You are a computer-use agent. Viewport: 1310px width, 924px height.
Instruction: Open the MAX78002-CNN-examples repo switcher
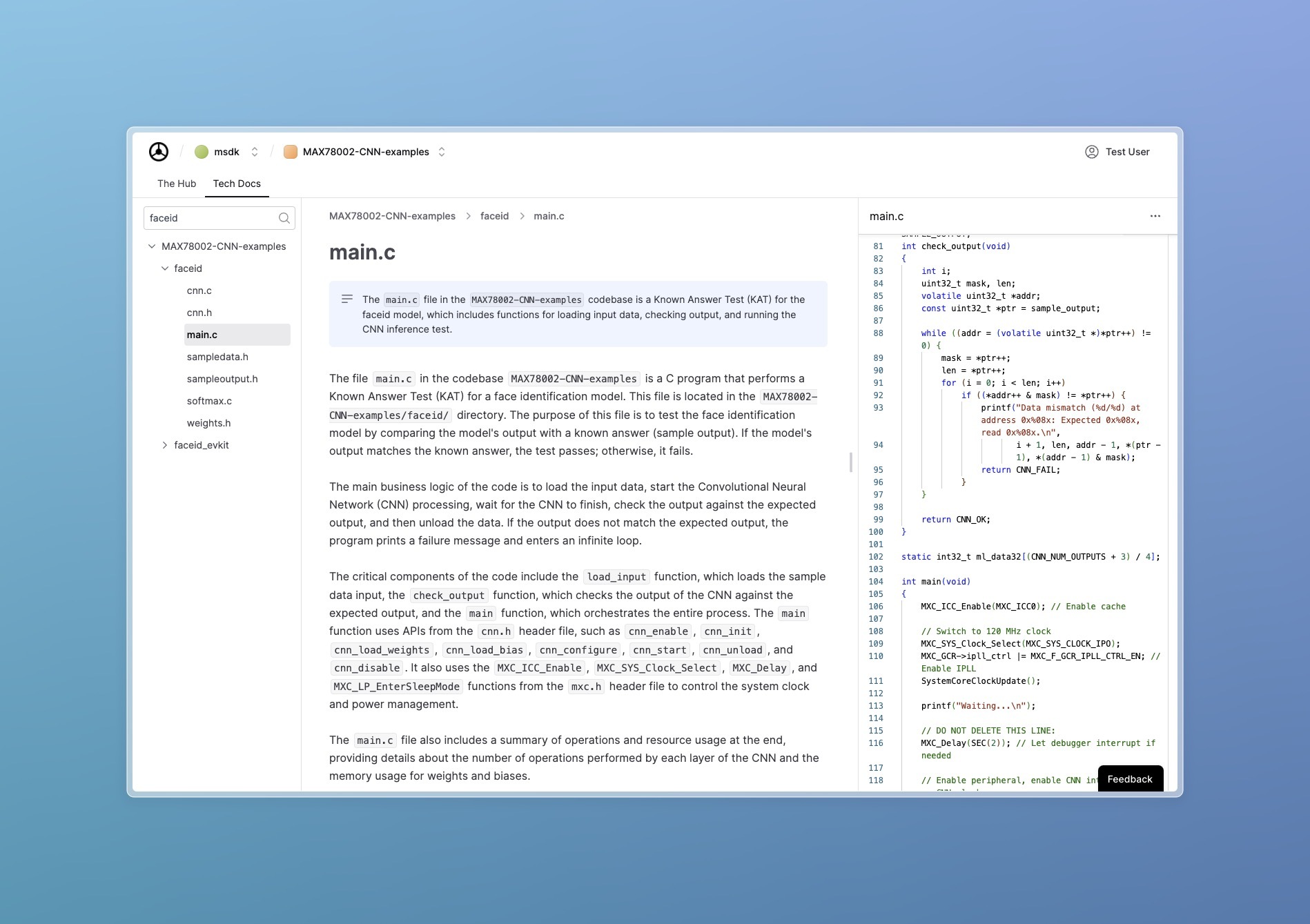click(442, 152)
